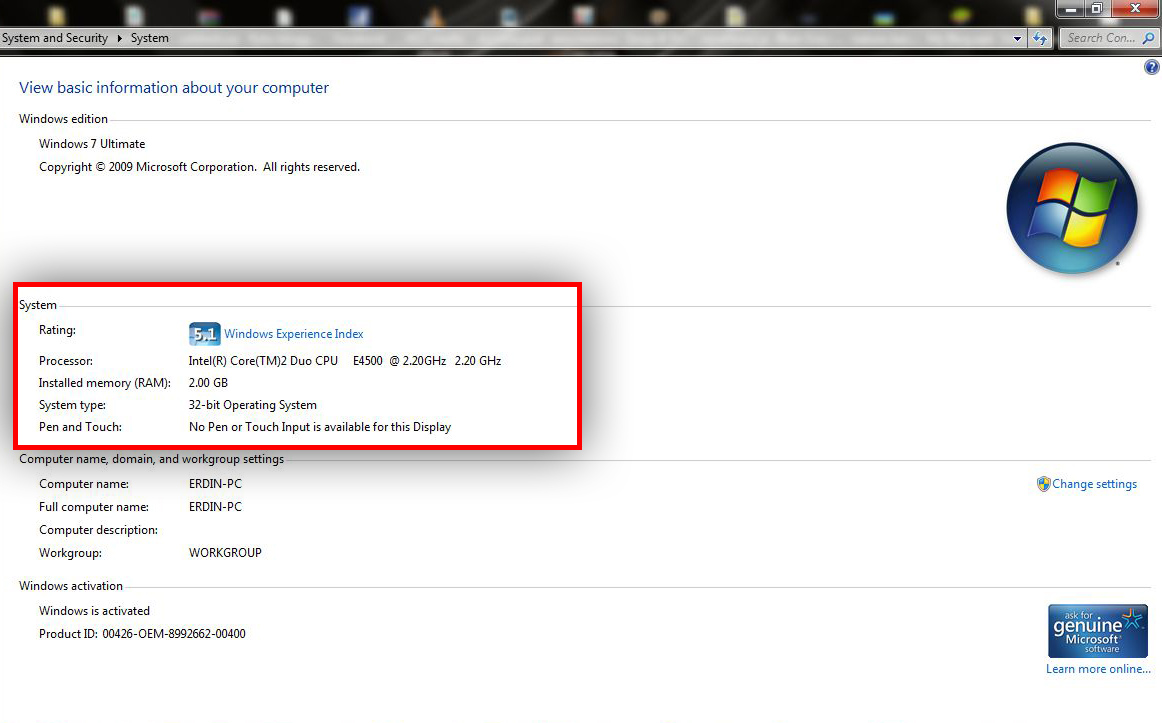Click the search magnifier icon

[1149, 38]
